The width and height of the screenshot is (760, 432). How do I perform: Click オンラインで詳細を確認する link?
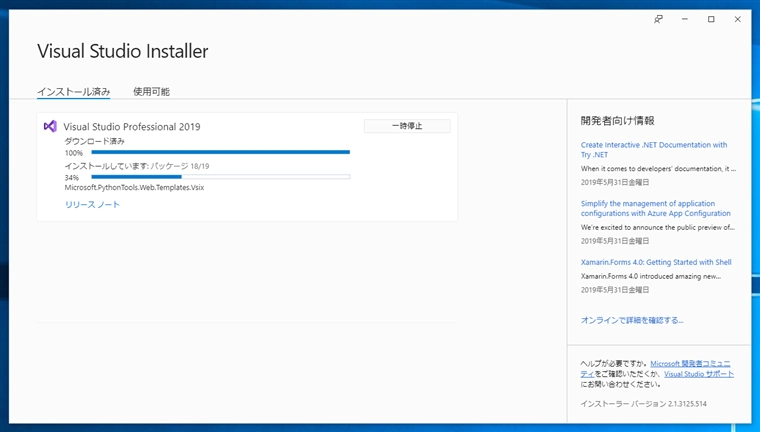pos(632,320)
